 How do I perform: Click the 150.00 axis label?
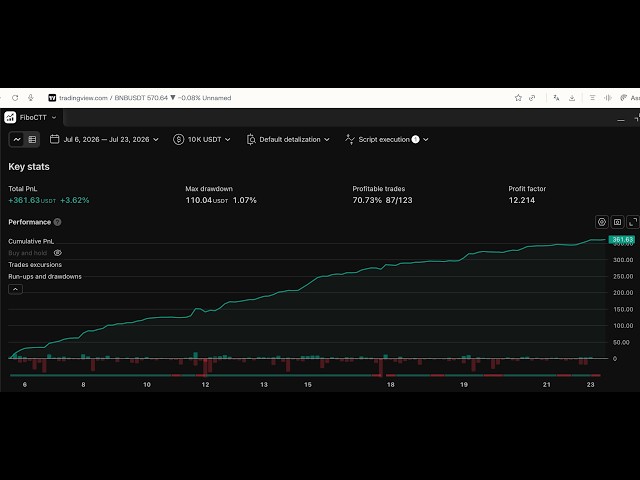coord(623,309)
